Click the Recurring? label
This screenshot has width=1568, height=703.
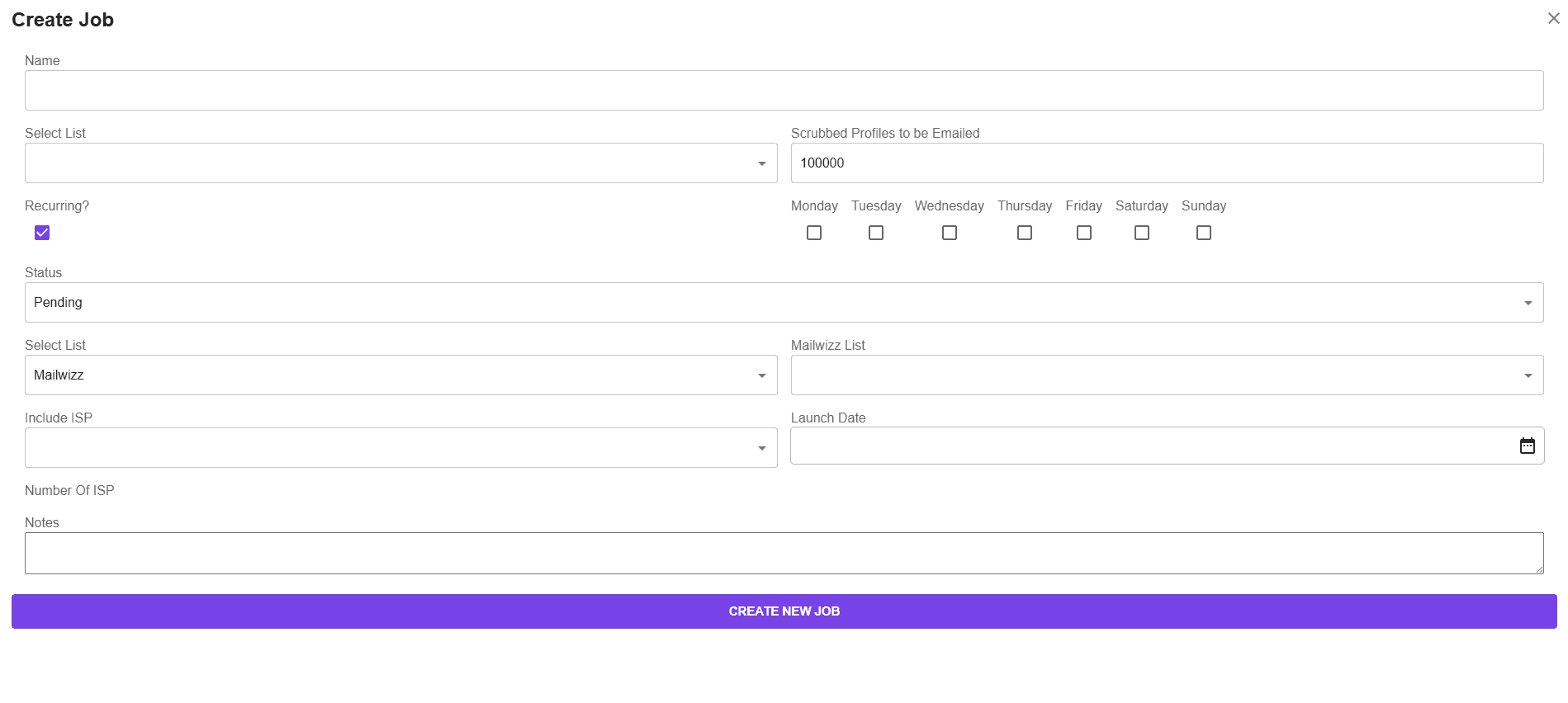point(56,205)
